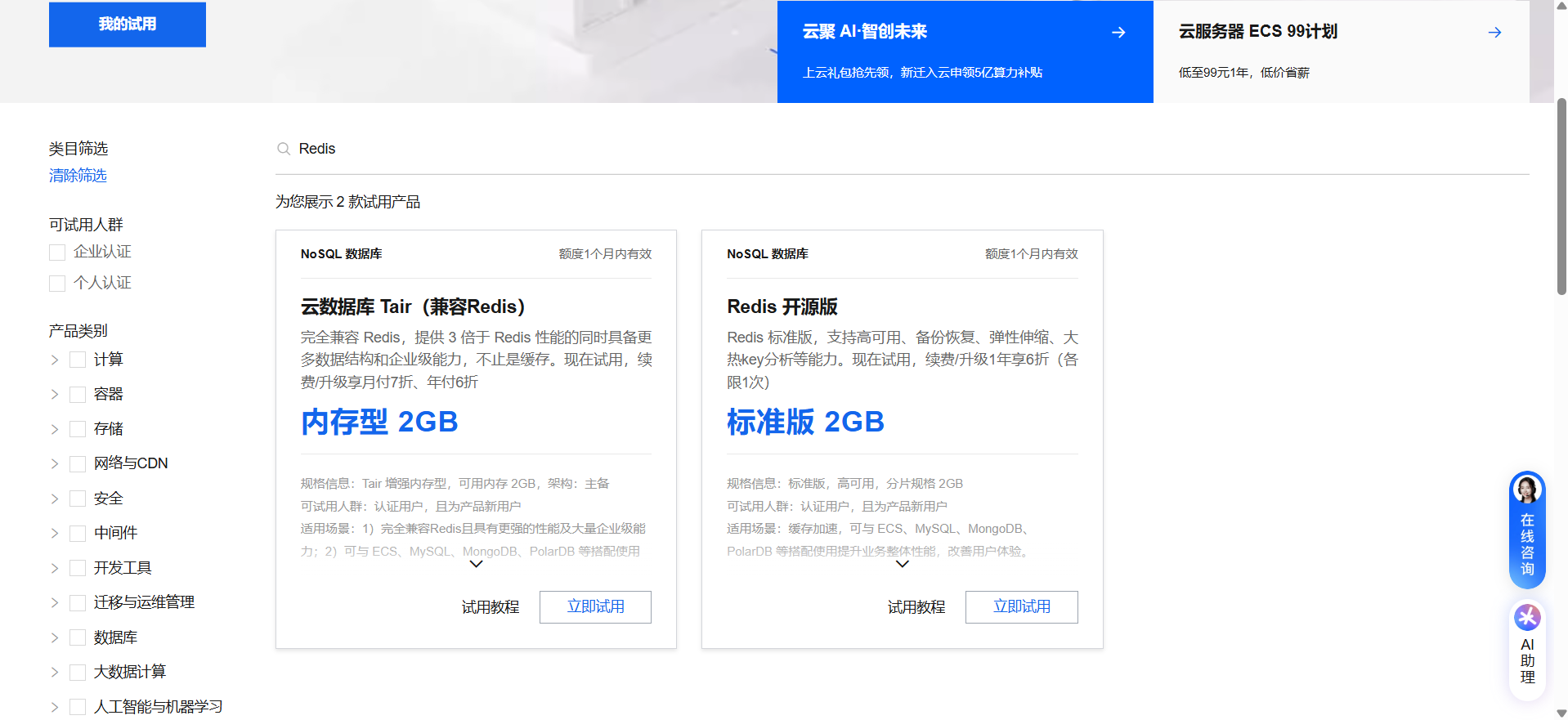This screenshot has width=1568, height=720.
Task: Click 立即试用 on Redis 开源版 card
Action: pyautogui.click(x=1022, y=607)
